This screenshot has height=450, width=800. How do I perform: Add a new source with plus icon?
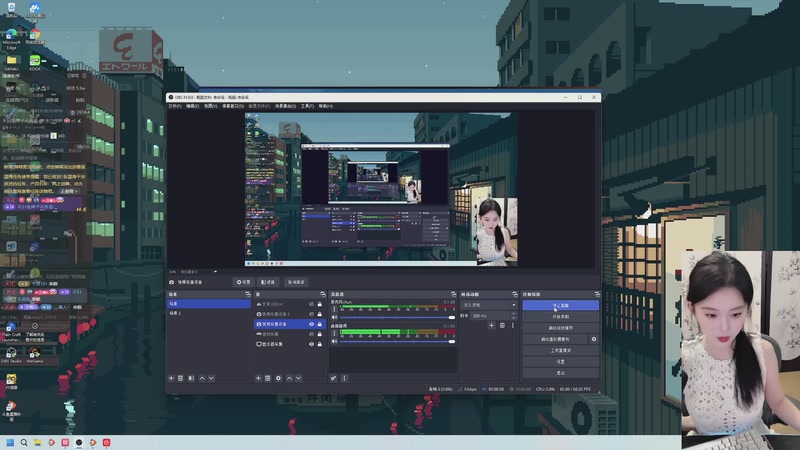pyautogui.click(x=258, y=378)
